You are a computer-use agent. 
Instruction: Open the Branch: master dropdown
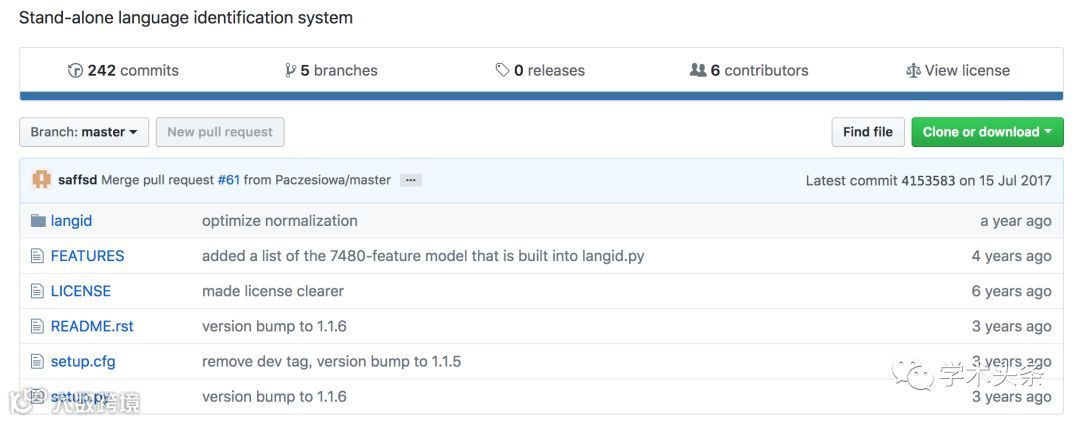[84, 132]
